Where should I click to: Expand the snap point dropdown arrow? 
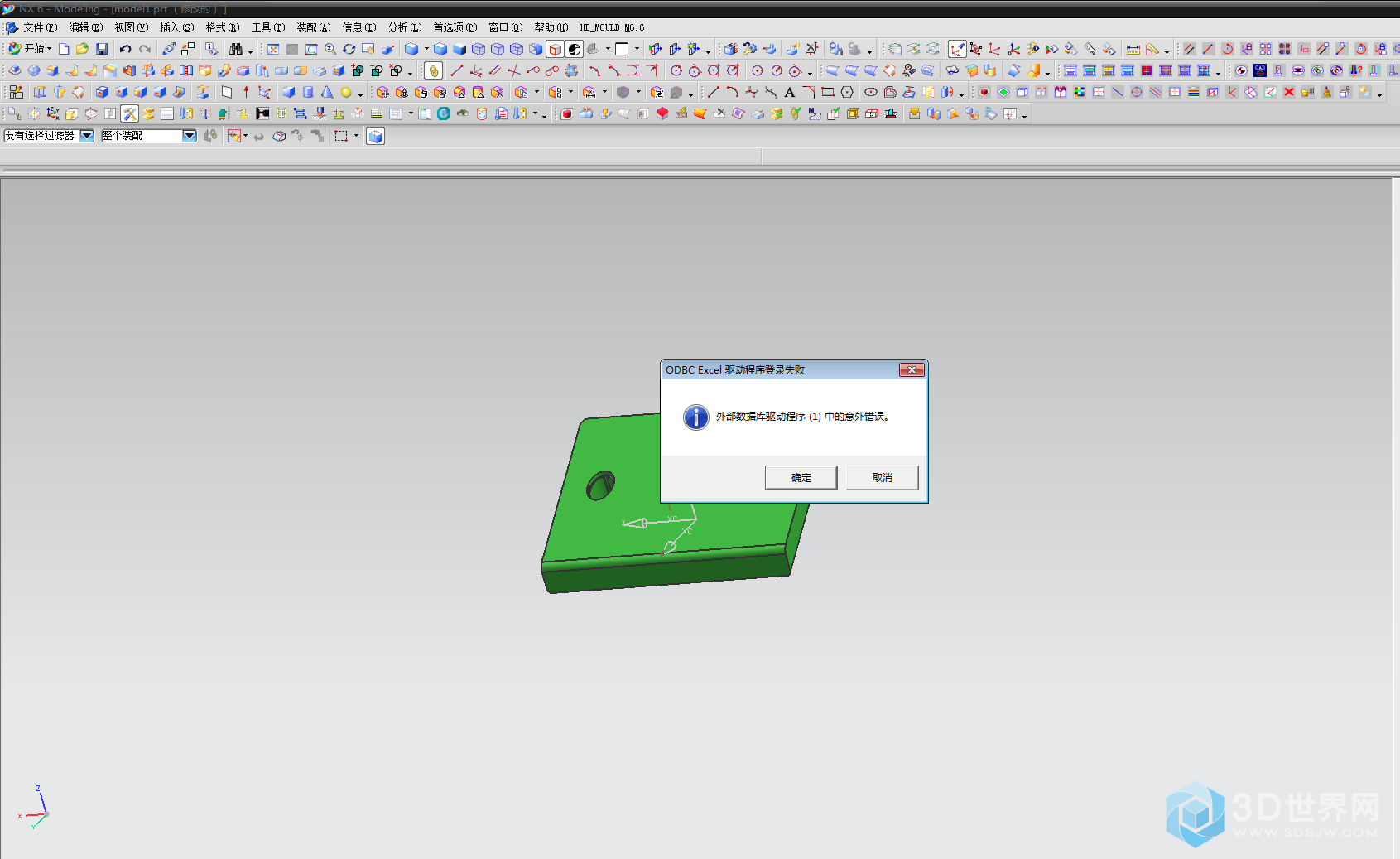click(x=245, y=136)
